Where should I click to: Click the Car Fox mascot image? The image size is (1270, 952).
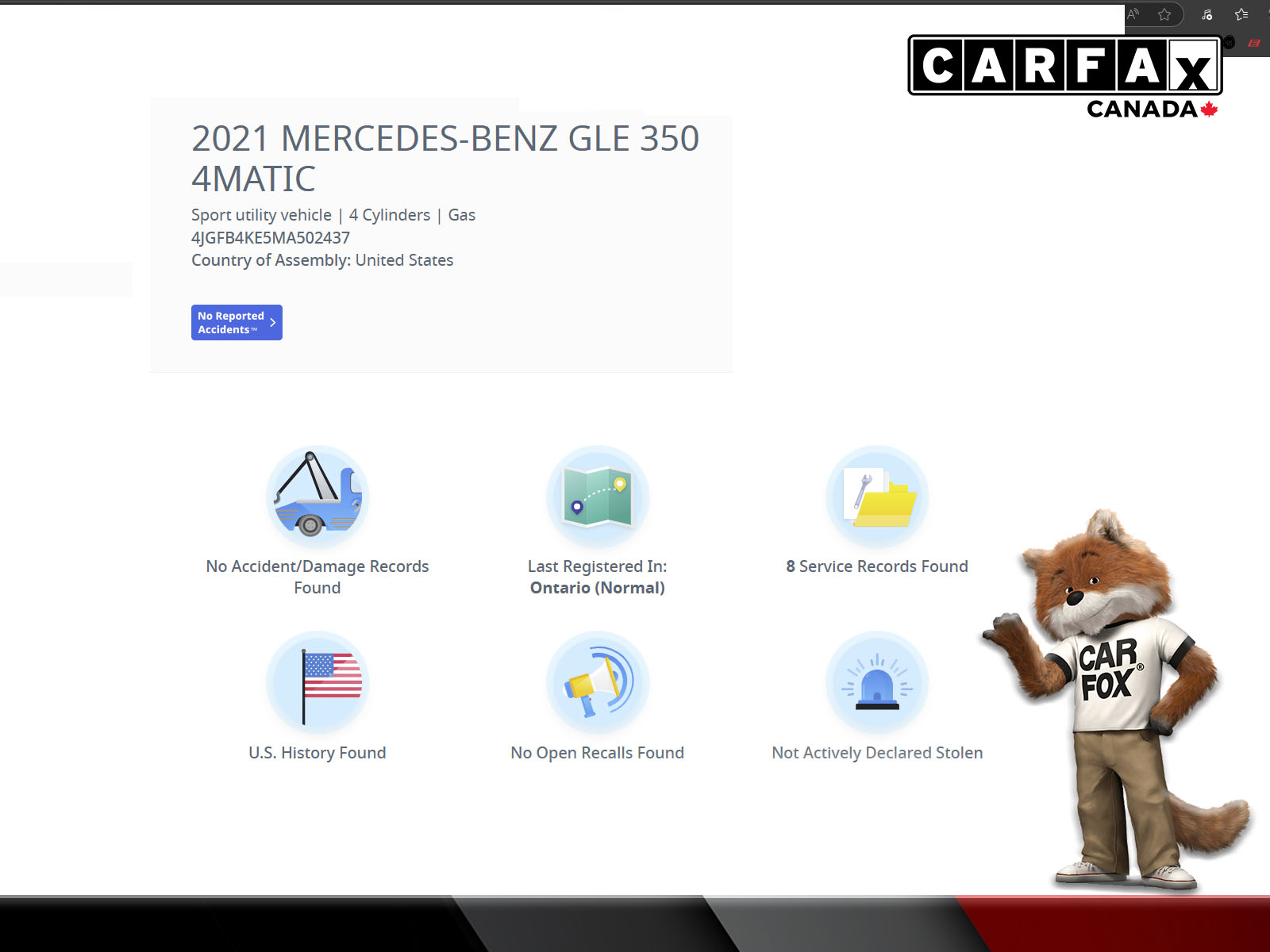[x=1118, y=698]
